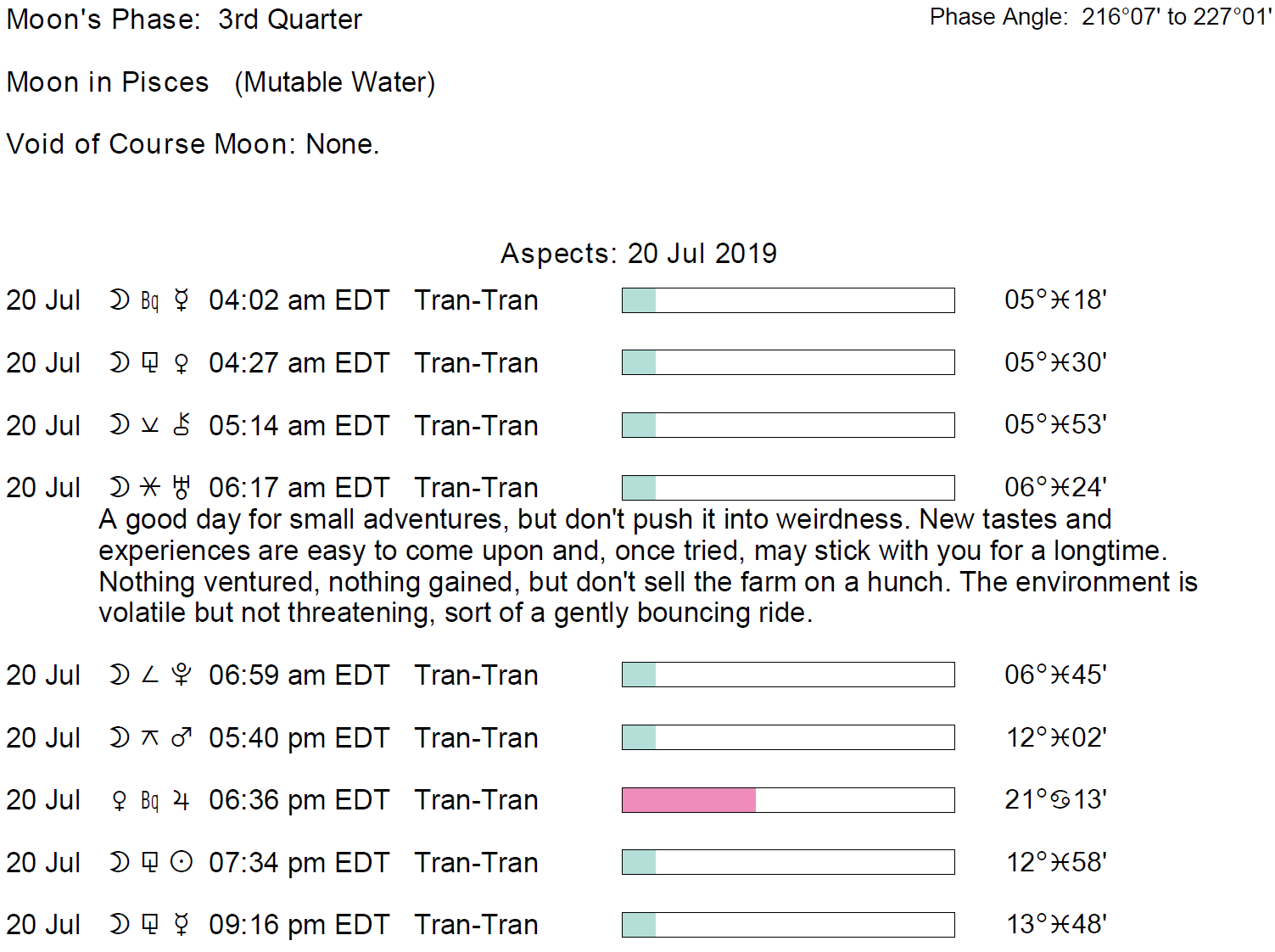
Task: Click the "Moon in Pisces" text
Action: [x=108, y=82]
